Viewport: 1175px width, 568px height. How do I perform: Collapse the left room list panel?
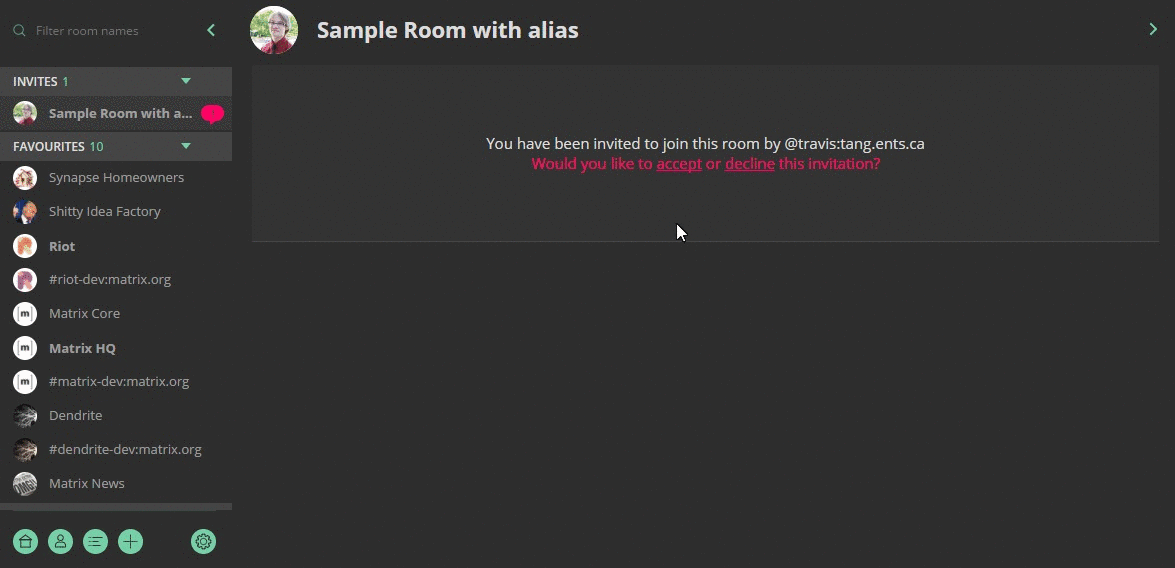coord(211,30)
